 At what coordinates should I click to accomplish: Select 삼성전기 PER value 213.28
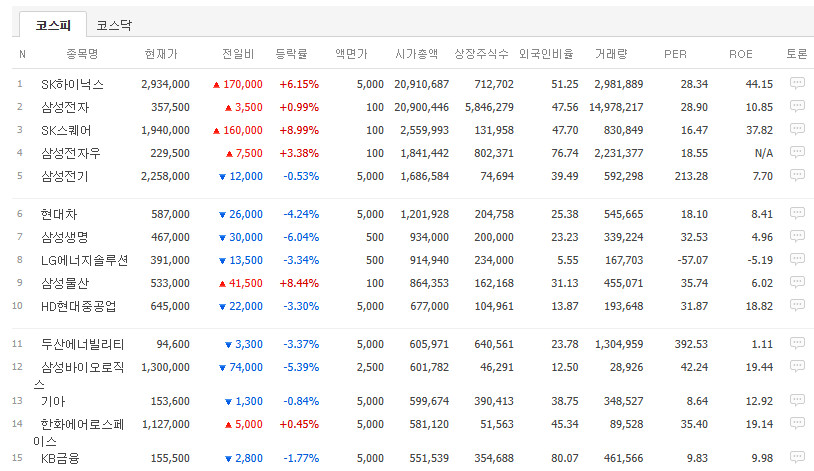[x=691, y=176]
